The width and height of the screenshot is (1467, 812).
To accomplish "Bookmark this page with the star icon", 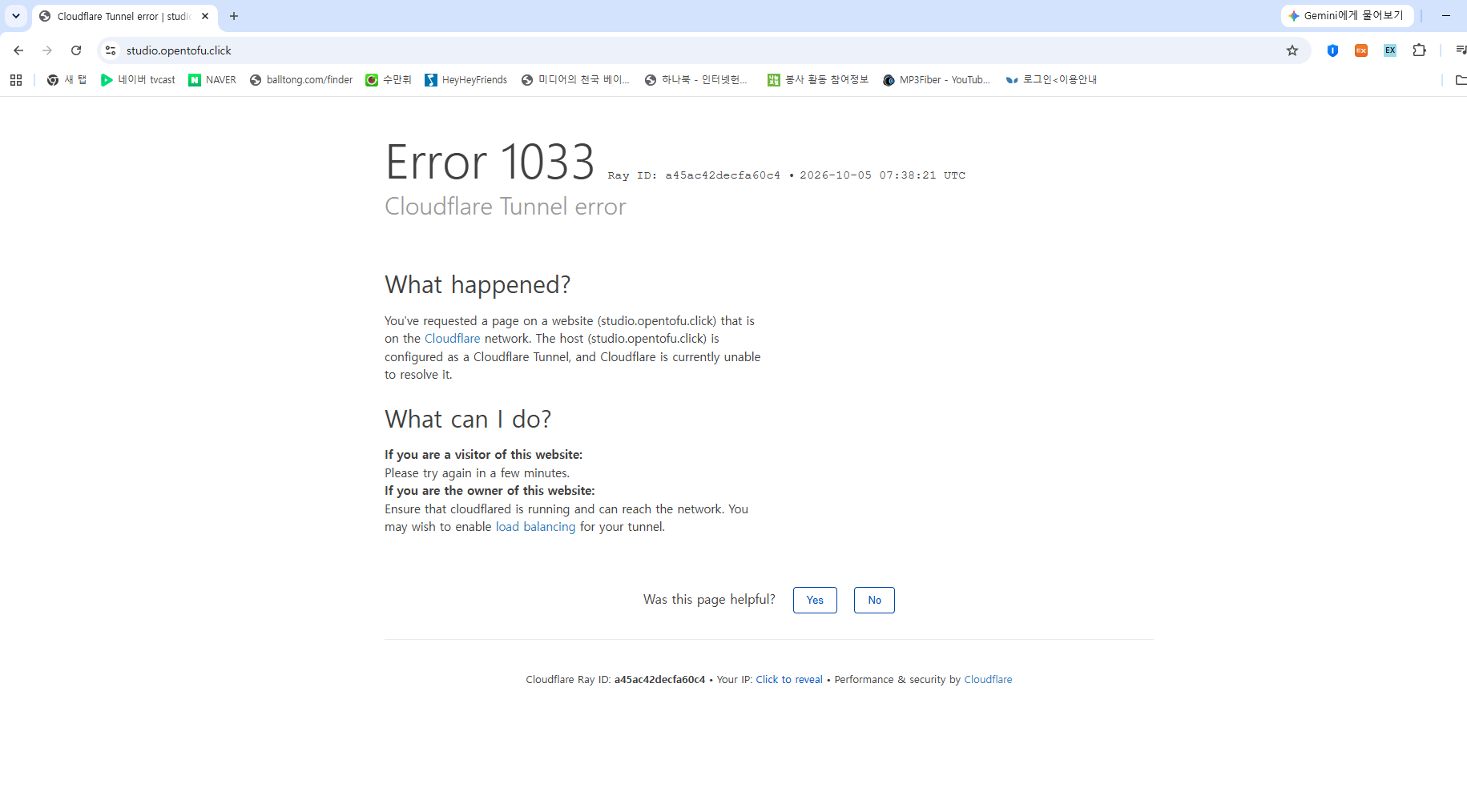I will click(x=1292, y=50).
